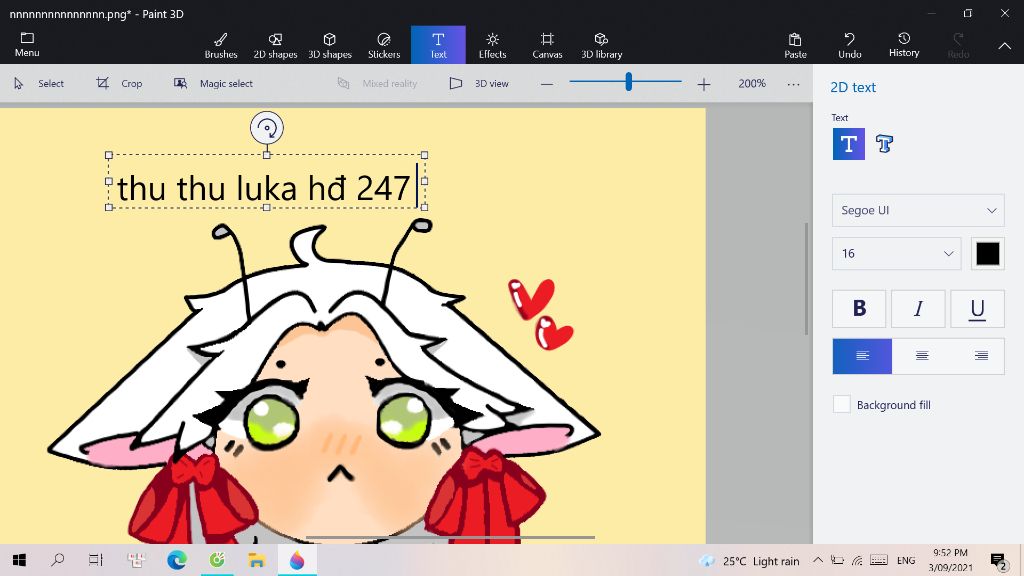Open weather 25°C Light rain widget
The width and height of the screenshot is (1024, 576).
(x=749, y=561)
